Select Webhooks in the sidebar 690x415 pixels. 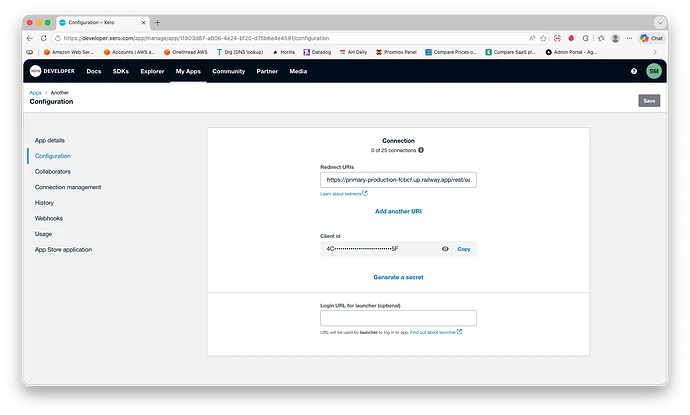49,218
